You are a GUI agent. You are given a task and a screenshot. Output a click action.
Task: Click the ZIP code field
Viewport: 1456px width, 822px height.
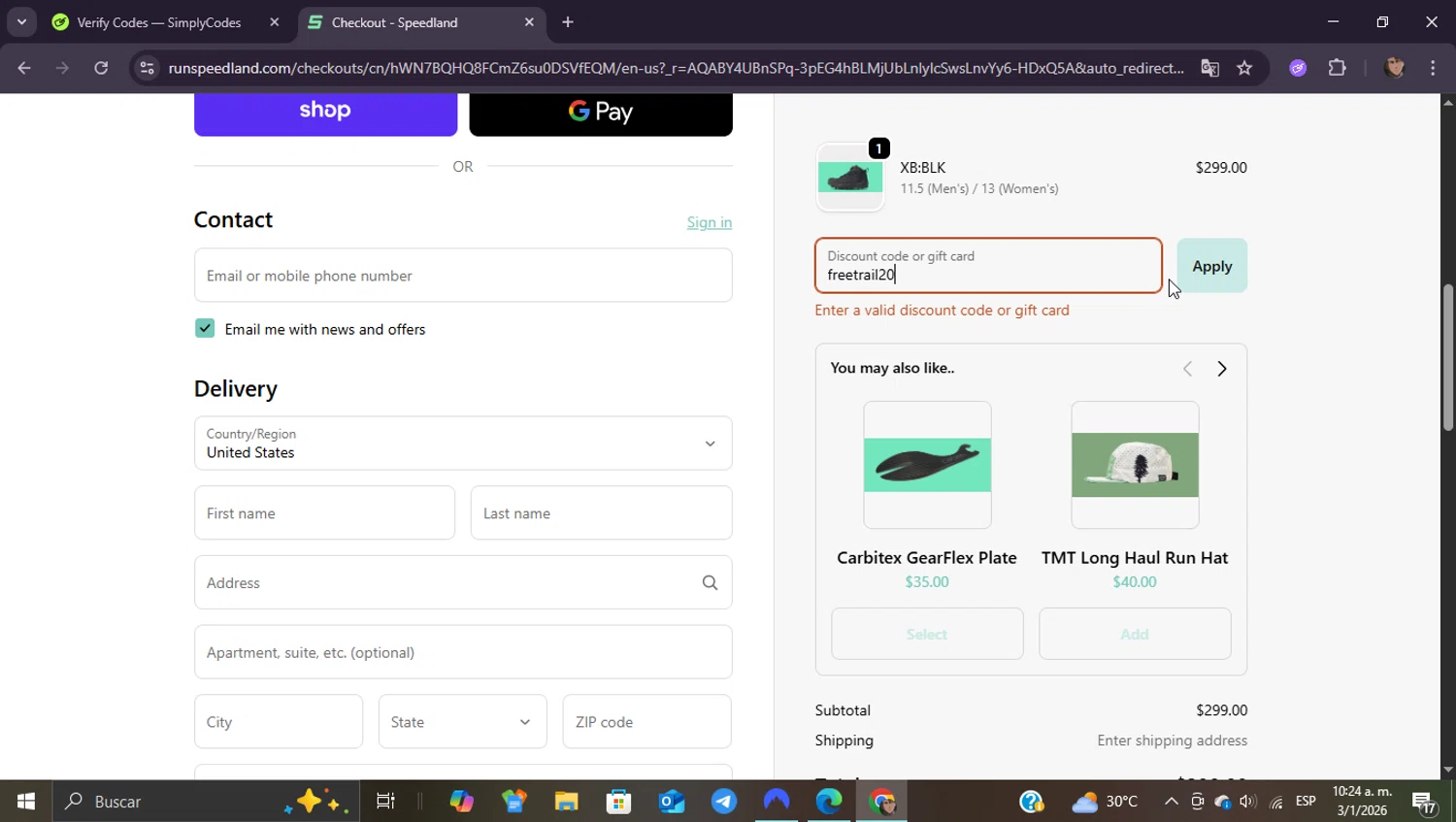[x=646, y=722]
